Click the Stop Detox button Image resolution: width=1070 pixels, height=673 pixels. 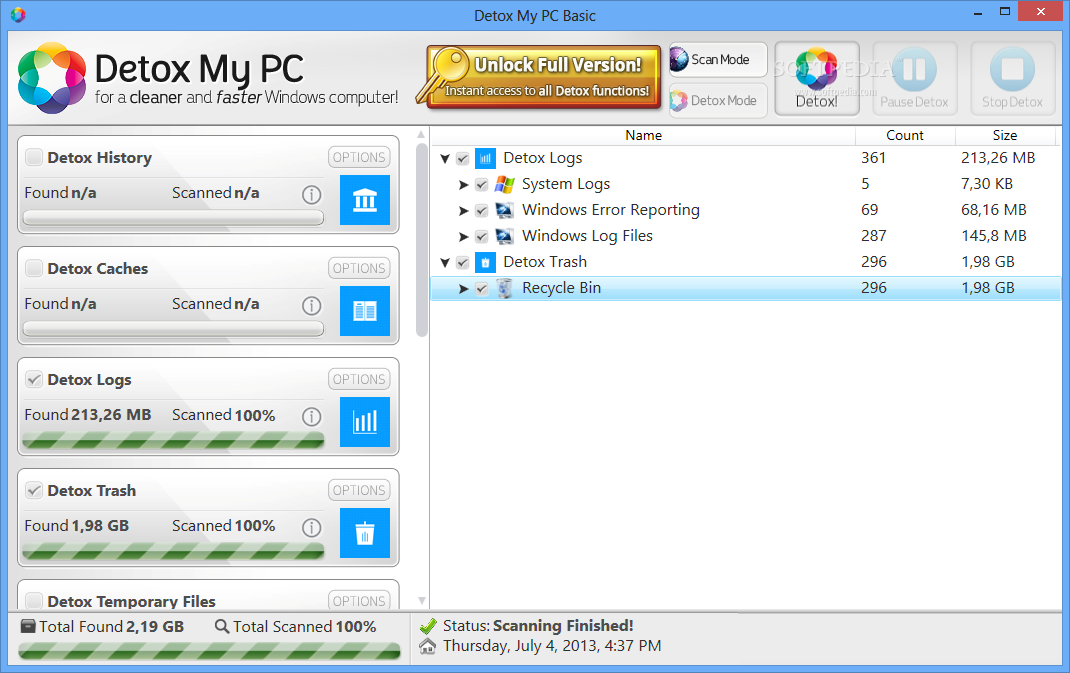(1013, 78)
